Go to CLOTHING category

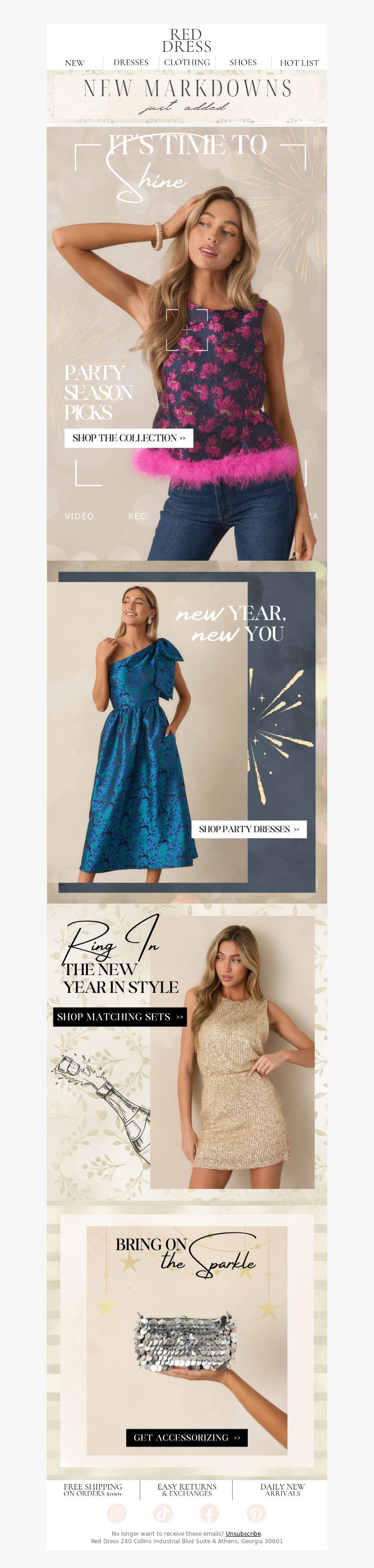click(187, 63)
